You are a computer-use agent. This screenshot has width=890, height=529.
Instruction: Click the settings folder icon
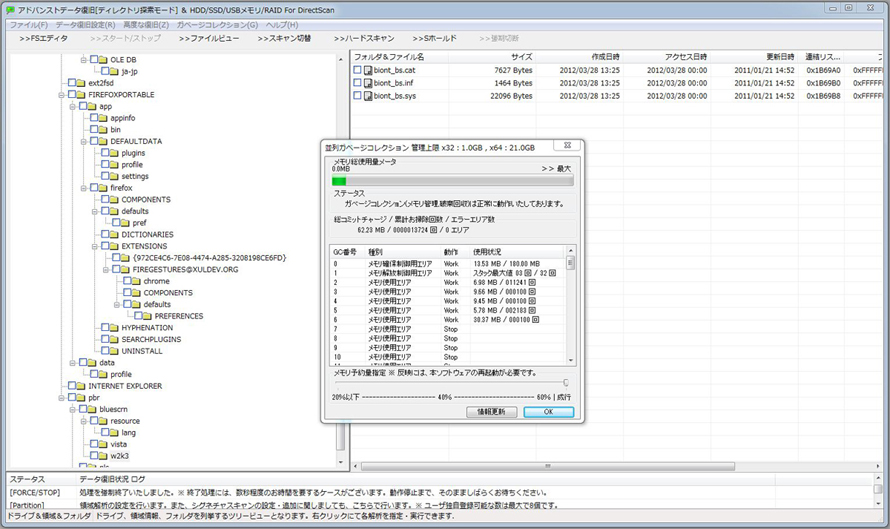click(114, 176)
